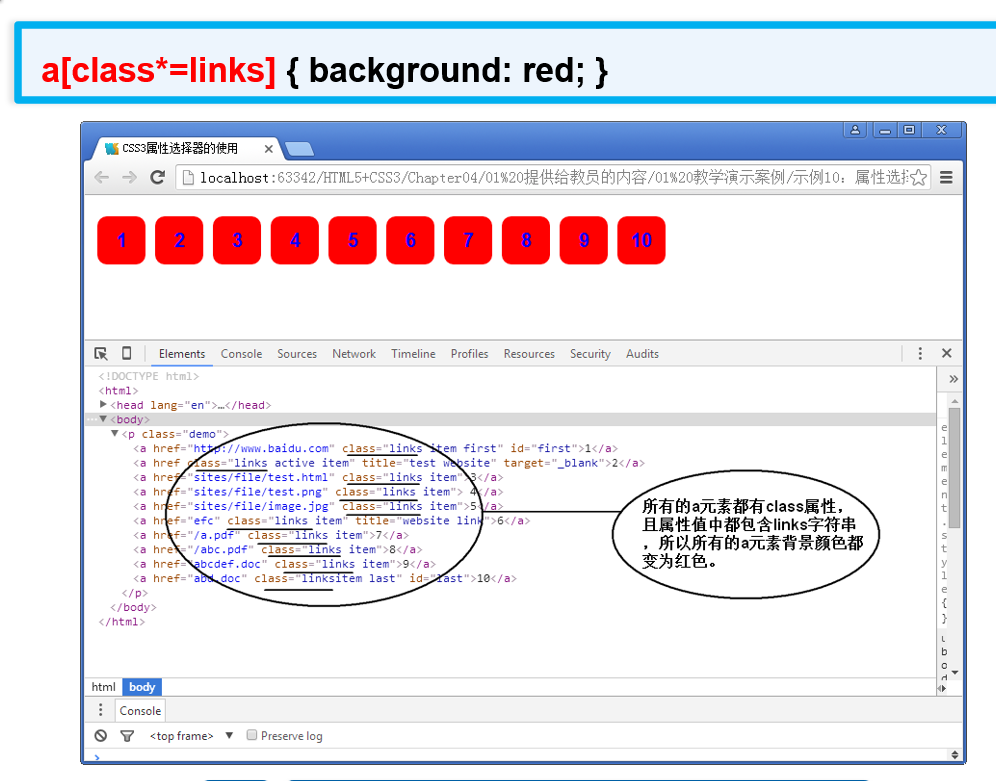The image size is (996, 781).
Task: Open the Resources tab
Action: [x=529, y=354]
